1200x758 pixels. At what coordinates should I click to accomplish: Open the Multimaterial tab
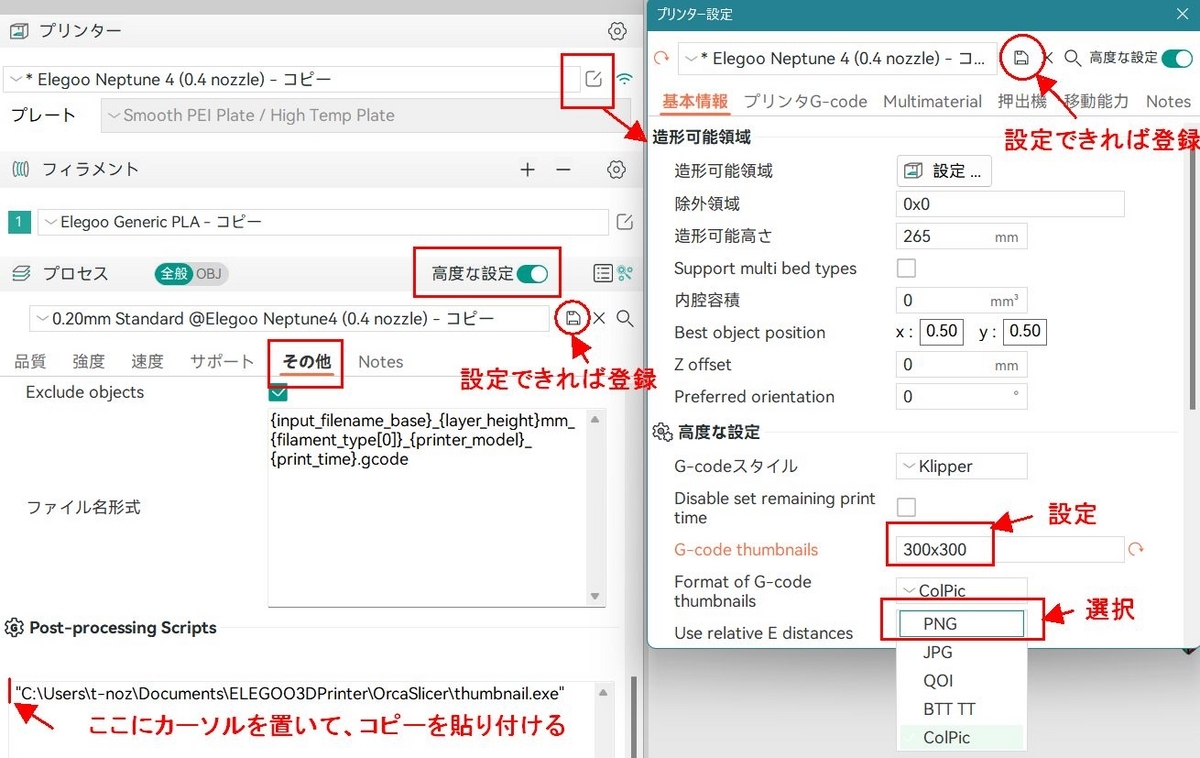[x=933, y=101]
